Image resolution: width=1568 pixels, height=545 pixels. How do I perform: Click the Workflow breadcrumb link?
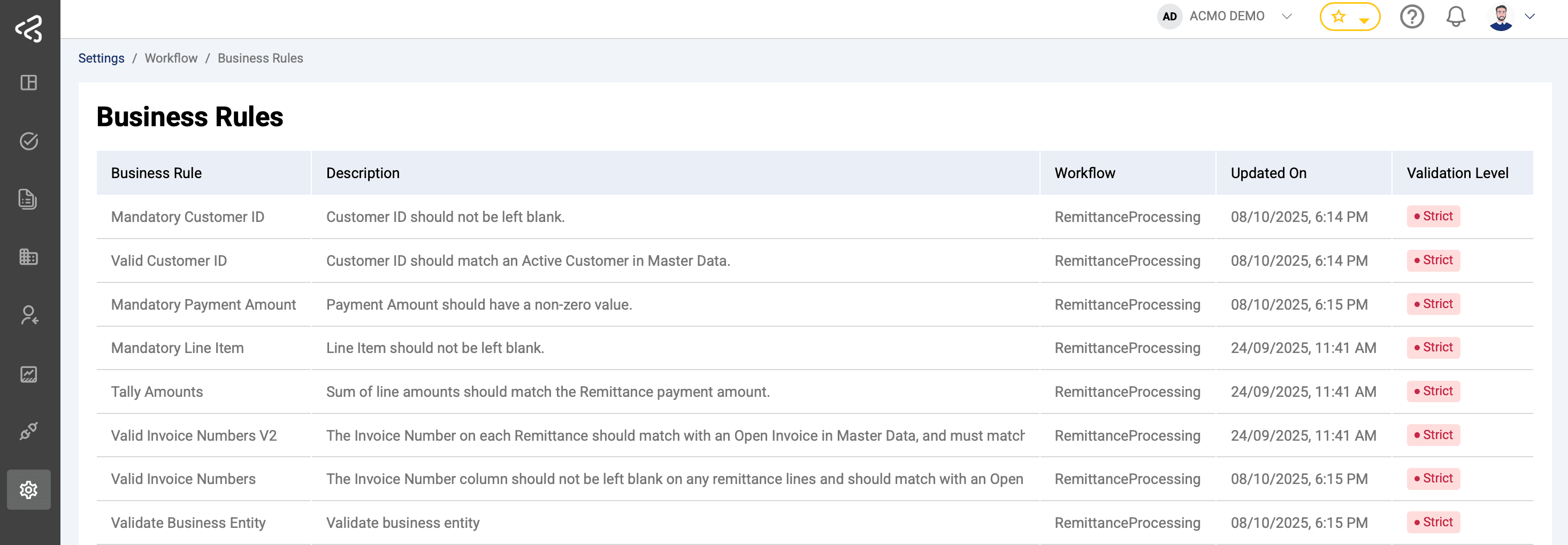[171, 58]
